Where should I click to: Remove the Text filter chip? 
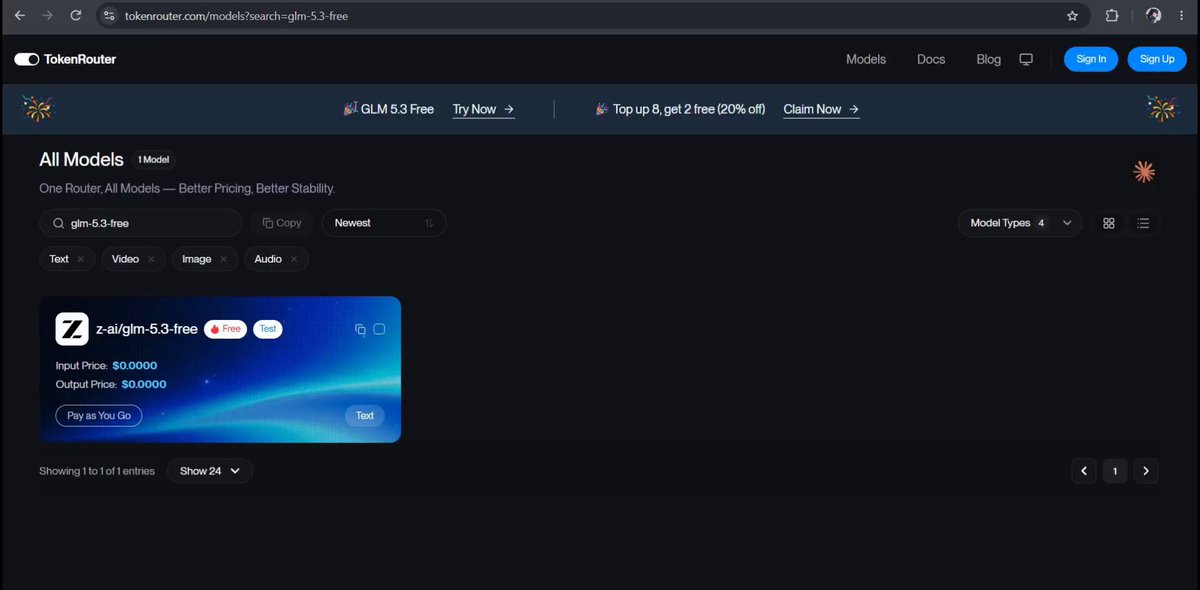[82, 259]
